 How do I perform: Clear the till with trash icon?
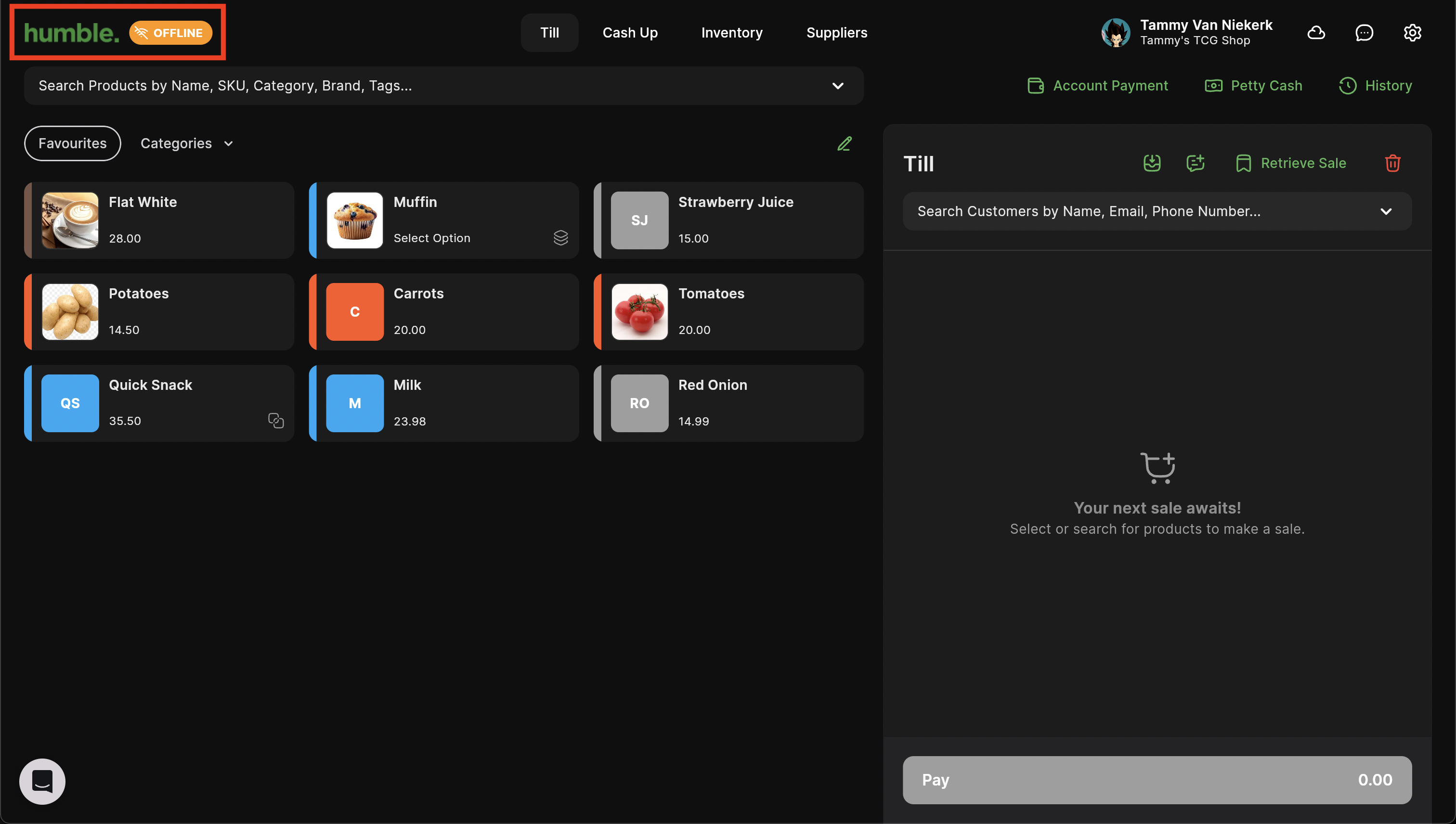click(x=1392, y=163)
